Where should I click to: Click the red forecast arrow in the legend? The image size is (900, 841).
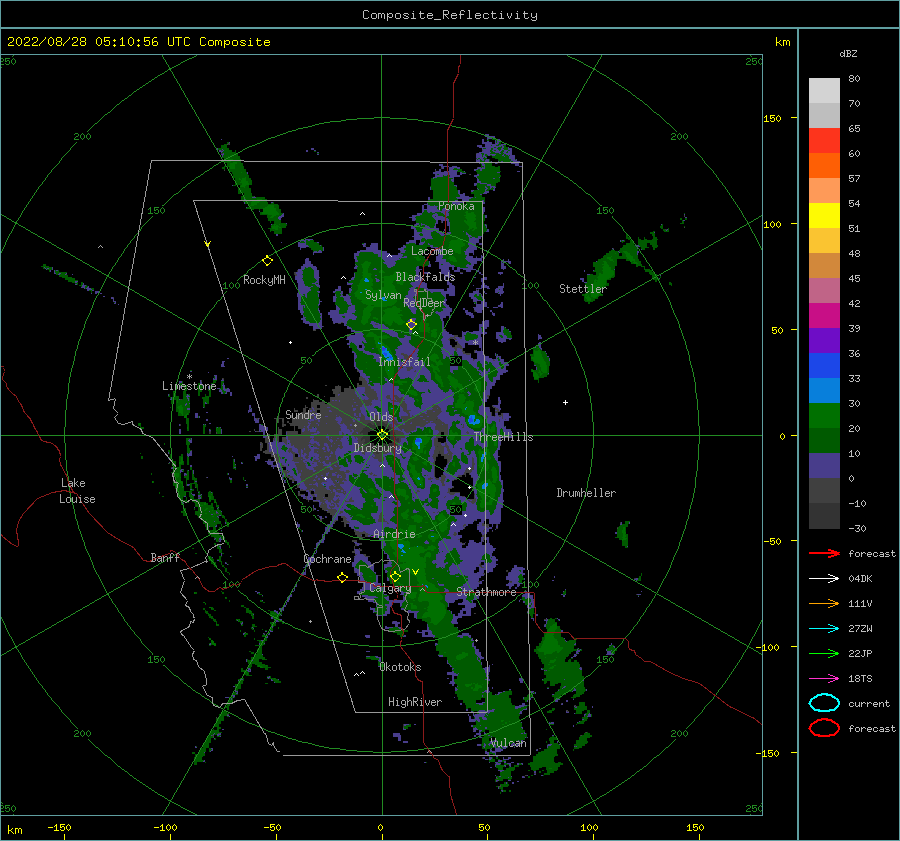click(824, 553)
